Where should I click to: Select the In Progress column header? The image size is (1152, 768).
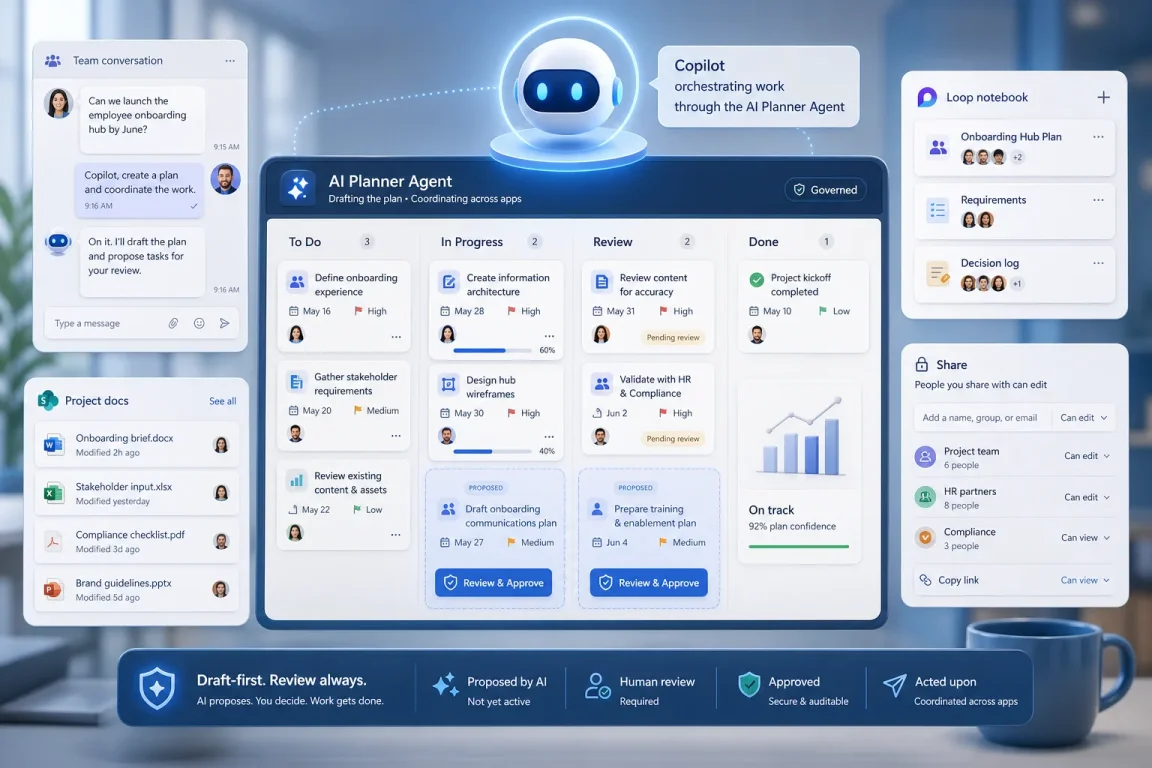pos(472,242)
